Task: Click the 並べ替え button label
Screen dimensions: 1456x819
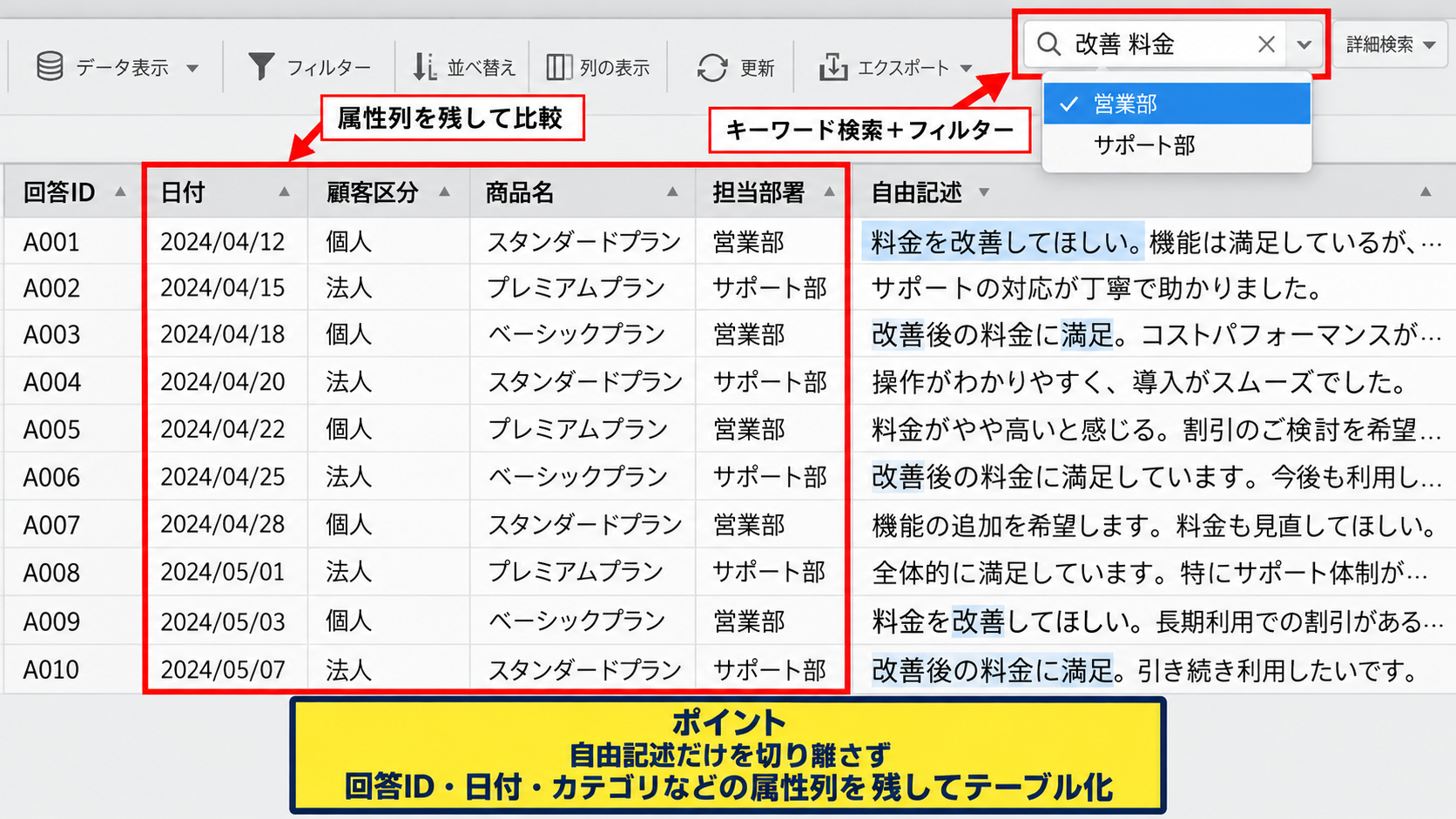Action: coord(481,68)
